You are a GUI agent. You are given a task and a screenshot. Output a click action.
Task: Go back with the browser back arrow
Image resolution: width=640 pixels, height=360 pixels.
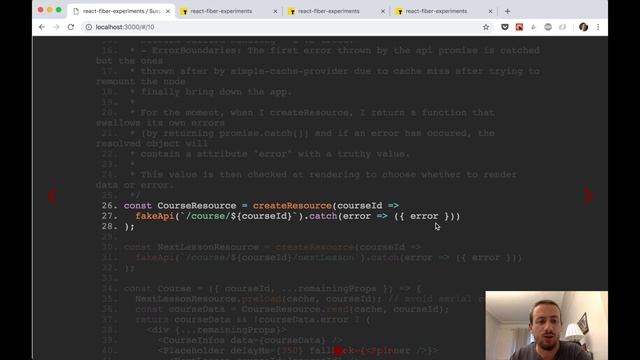[x=42, y=27]
